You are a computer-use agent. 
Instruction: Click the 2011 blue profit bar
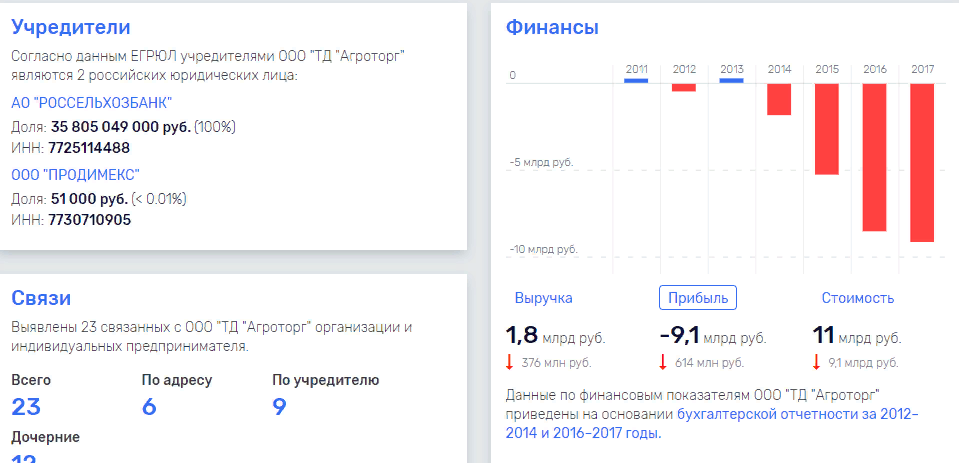[636, 80]
